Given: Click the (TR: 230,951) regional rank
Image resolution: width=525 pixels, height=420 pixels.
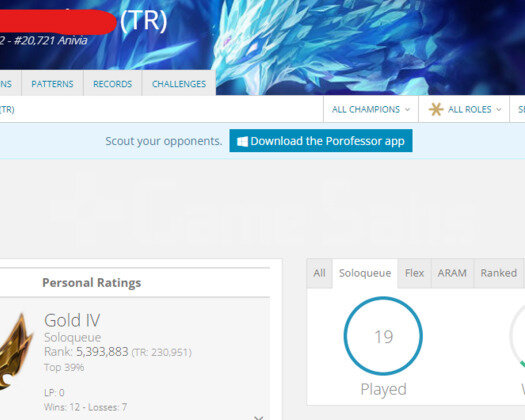Looking at the screenshot, I should coord(161,352).
